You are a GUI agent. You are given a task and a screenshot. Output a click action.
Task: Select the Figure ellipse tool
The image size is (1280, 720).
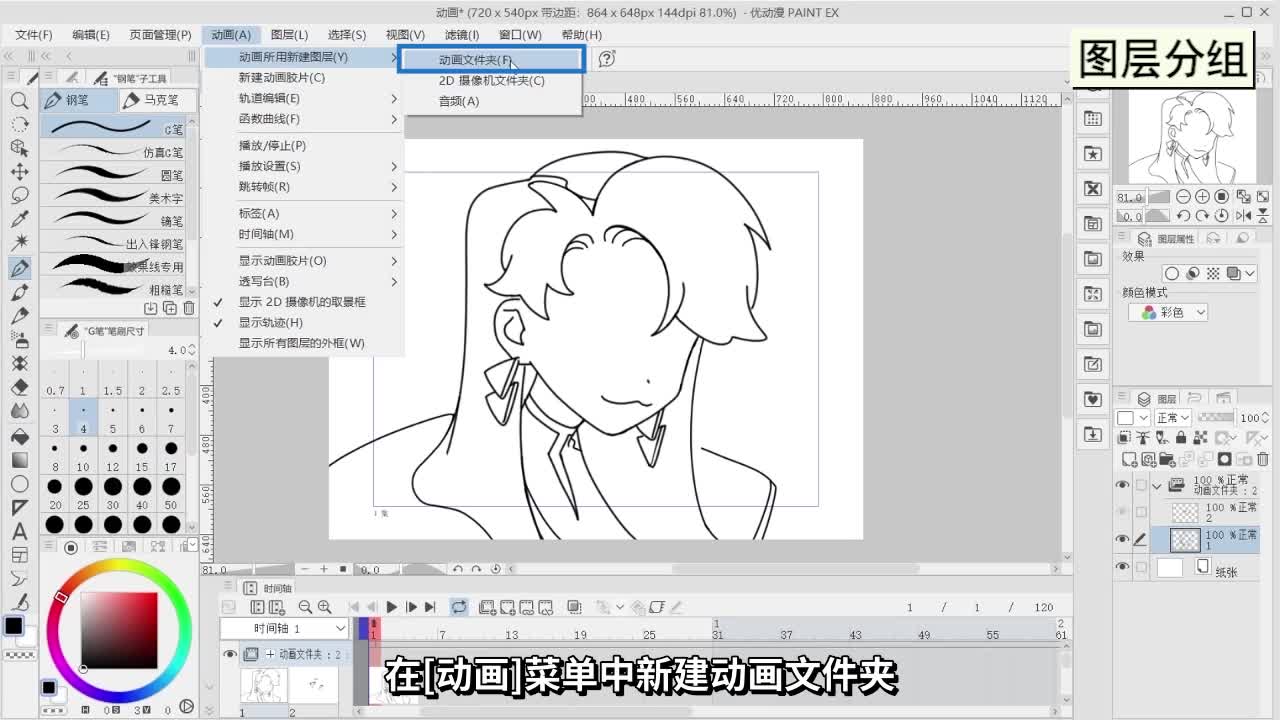point(19,484)
